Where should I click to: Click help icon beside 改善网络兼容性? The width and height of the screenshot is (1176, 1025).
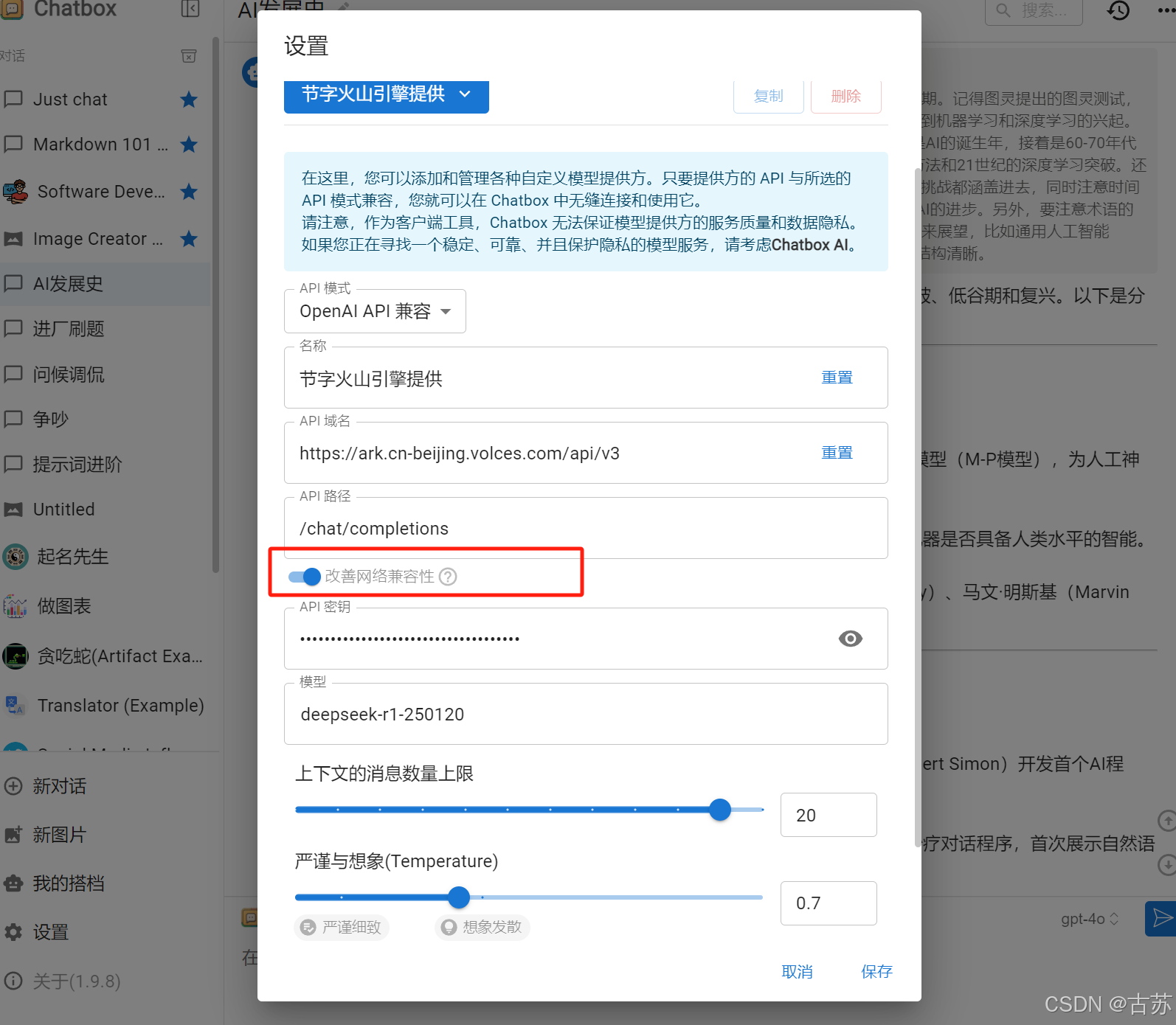pyautogui.click(x=448, y=577)
